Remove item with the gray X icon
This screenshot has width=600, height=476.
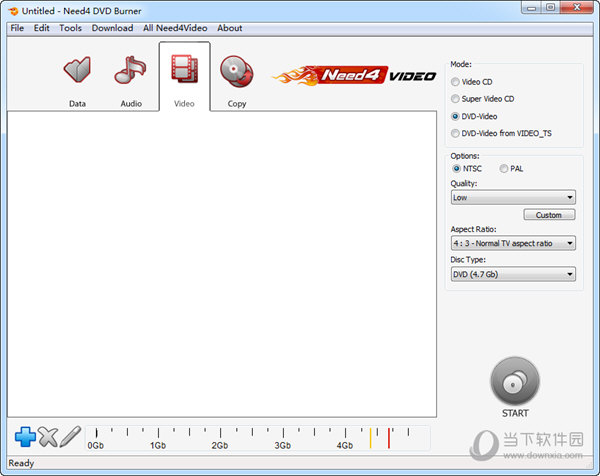tap(48, 437)
